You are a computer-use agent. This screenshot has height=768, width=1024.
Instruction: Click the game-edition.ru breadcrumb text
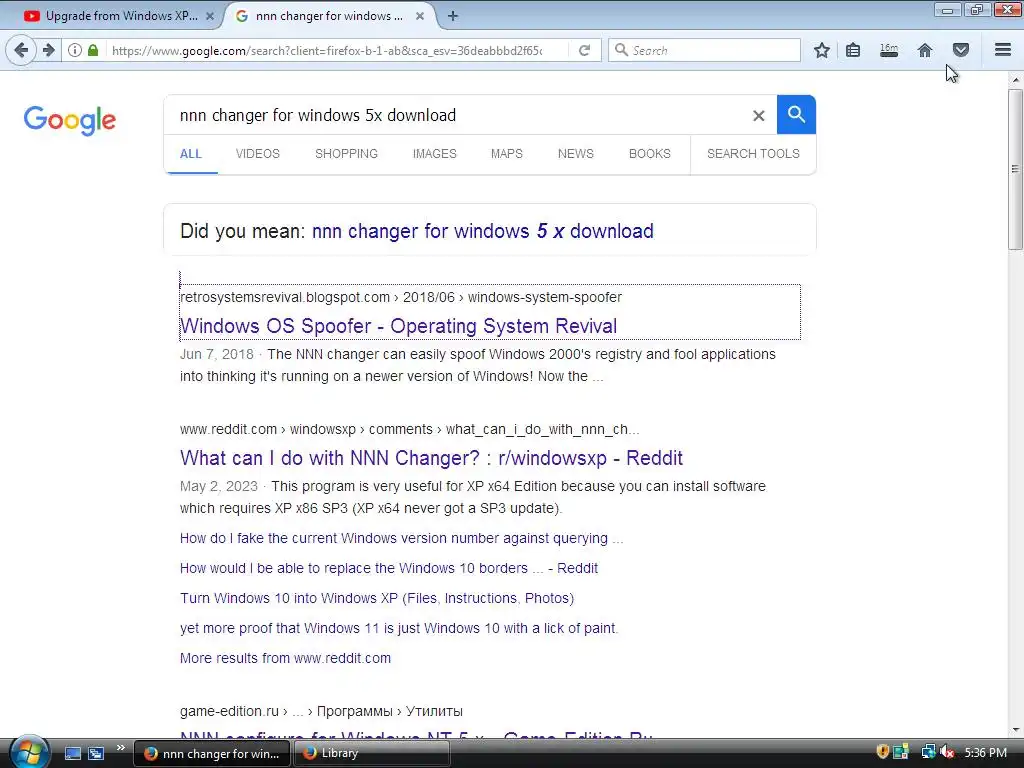coord(321,711)
